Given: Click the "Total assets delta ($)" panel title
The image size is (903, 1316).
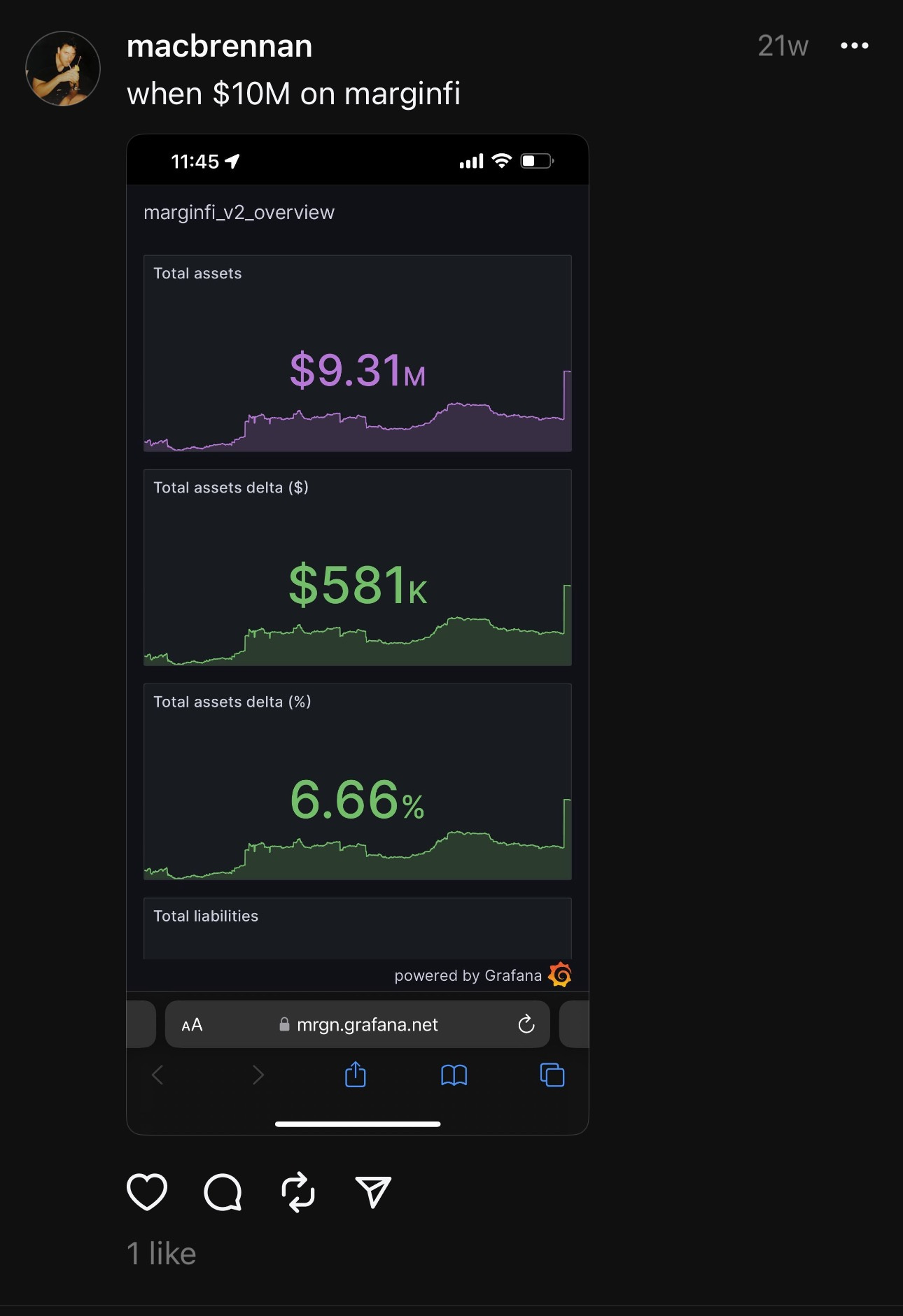Looking at the screenshot, I should [231, 488].
